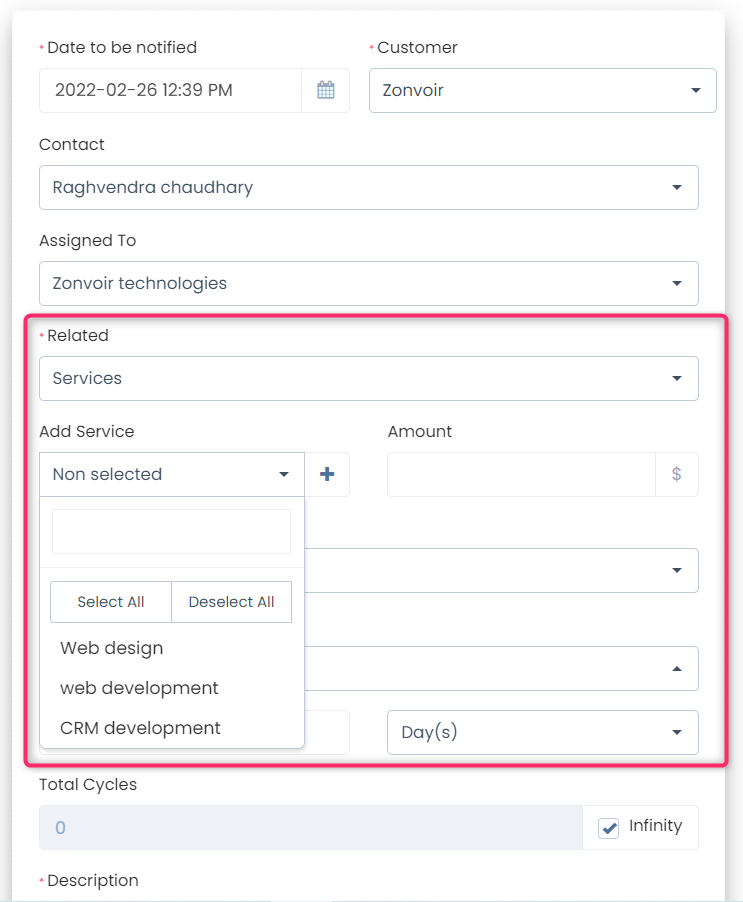Toggle the Infinity checkbox
This screenshot has height=902, width=743.
pyautogui.click(x=609, y=828)
